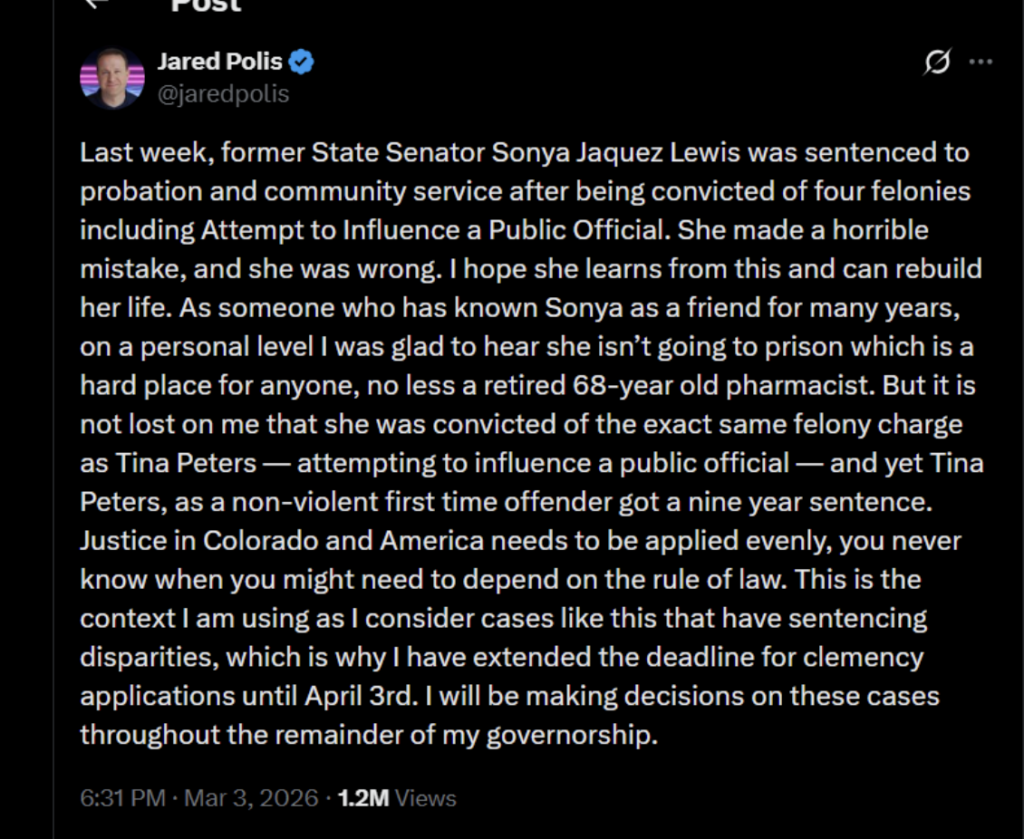Open the Grok actions icon
Screen dimensions: 1024x839
pos(937,63)
